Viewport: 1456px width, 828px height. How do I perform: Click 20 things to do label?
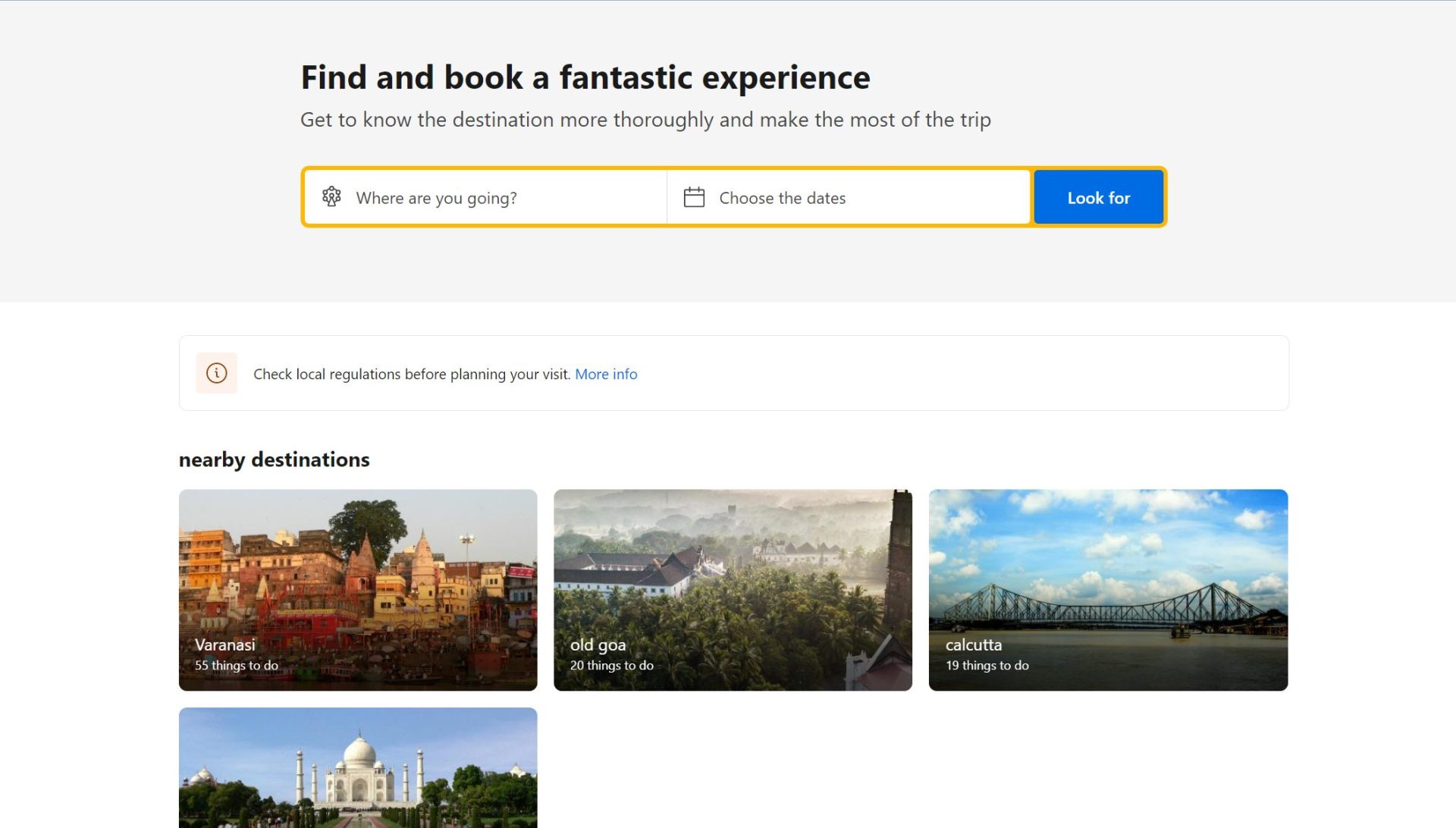click(611, 665)
